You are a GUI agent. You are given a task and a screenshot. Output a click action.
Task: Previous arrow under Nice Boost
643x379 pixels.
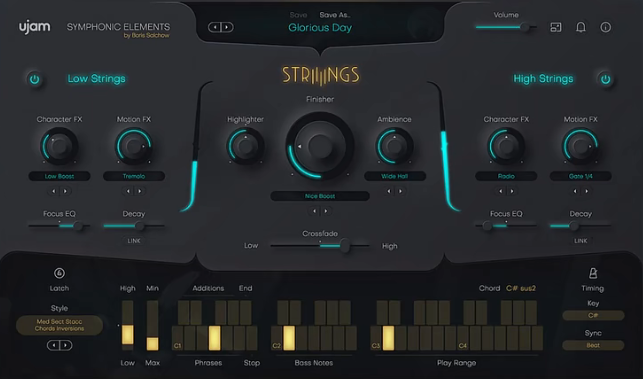[315, 211]
